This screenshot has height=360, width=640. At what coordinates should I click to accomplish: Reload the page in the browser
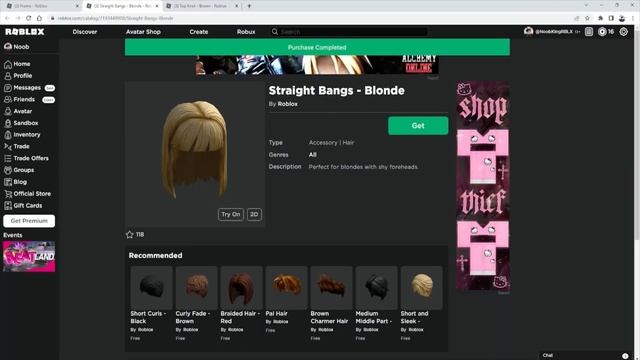point(29,18)
